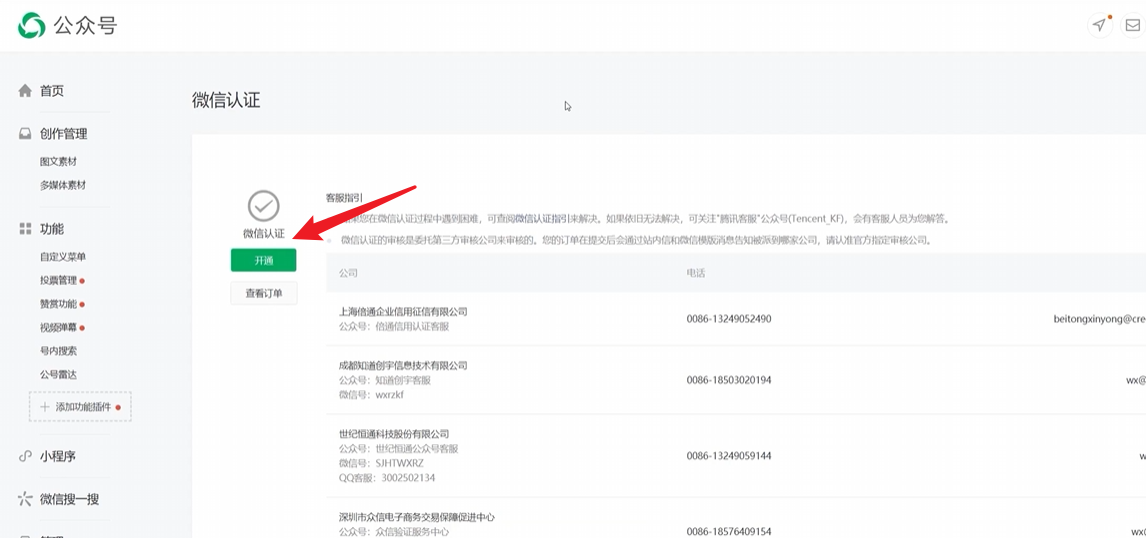The width and height of the screenshot is (1146, 538).
Task: Click the 微信认证 page title
Action: click(226, 101)
